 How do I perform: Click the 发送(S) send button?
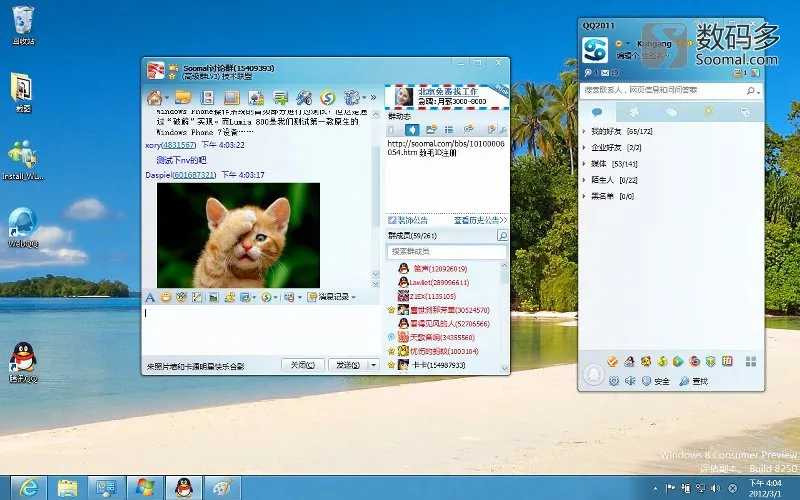pyautogui.click(x=347, y=365)
